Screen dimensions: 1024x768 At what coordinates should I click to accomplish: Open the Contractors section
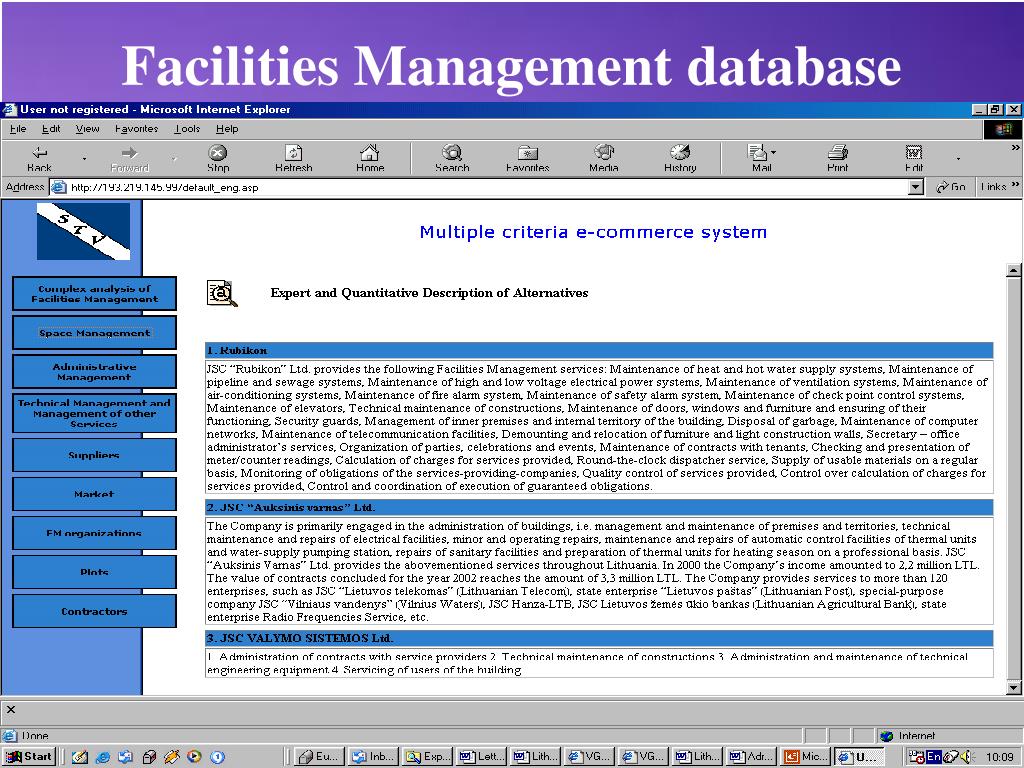pyautogui.click(x=94, y=611)
